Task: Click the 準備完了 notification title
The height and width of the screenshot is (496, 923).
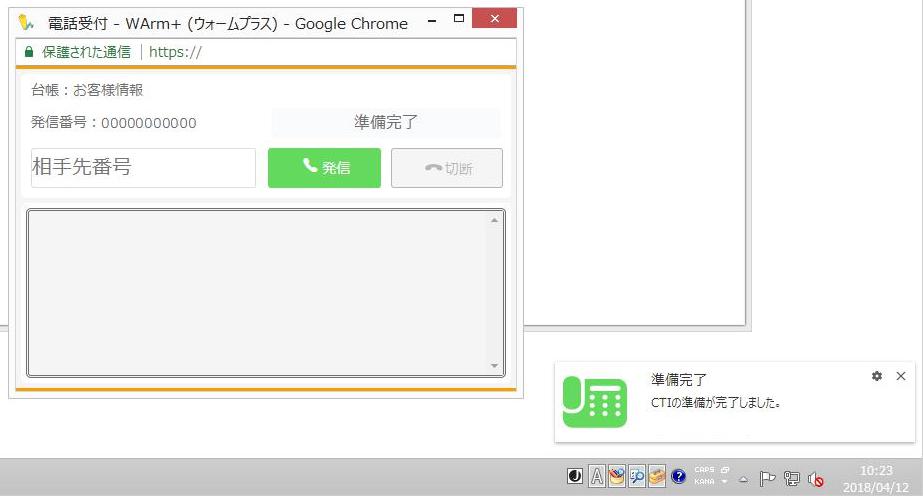Action: coord(679,380)
